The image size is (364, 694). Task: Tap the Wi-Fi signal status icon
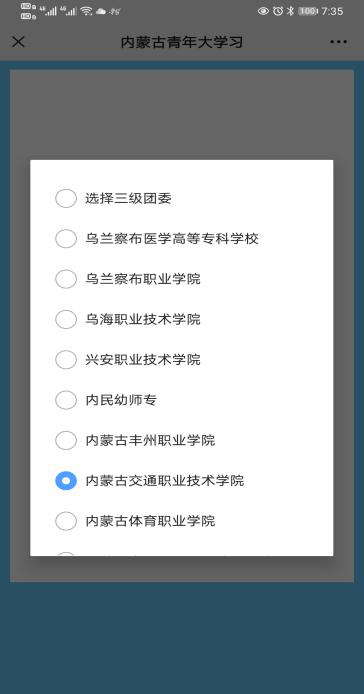click(86, 11)
